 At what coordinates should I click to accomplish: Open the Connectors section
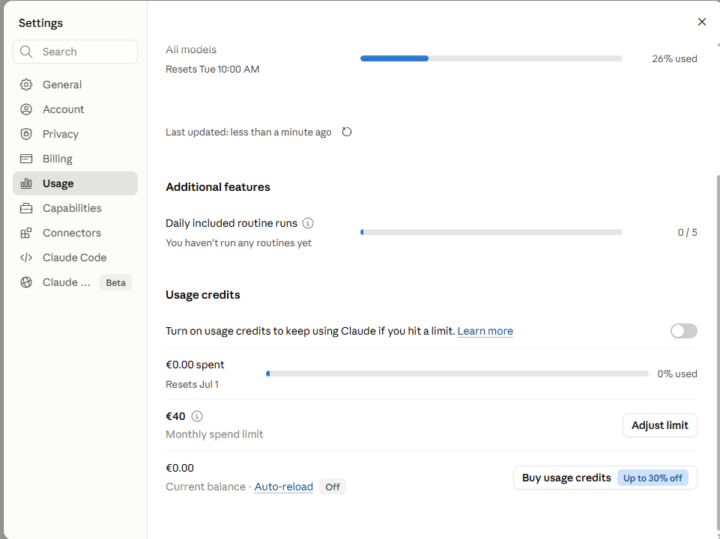click(x=75, y=233)
